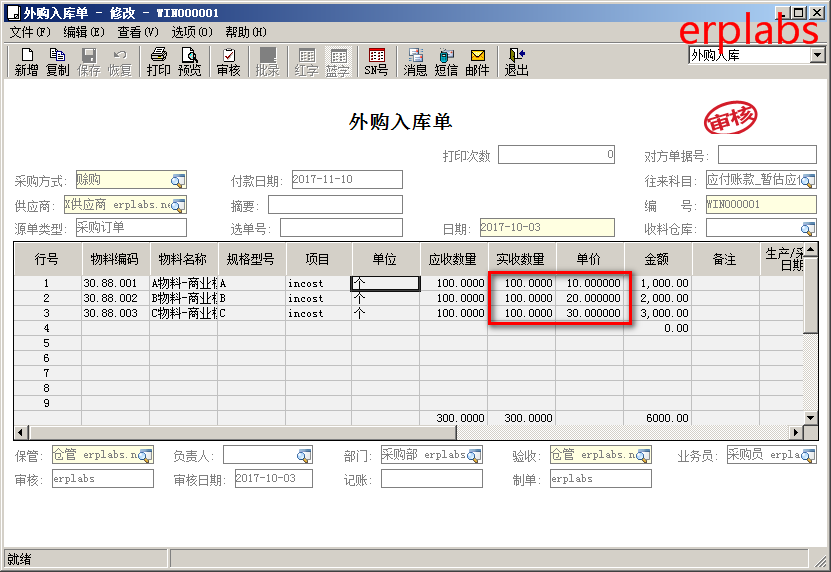Open lookup for 验收 field
The width and height of the screenshot is (831, 572).
coord(643,455)
